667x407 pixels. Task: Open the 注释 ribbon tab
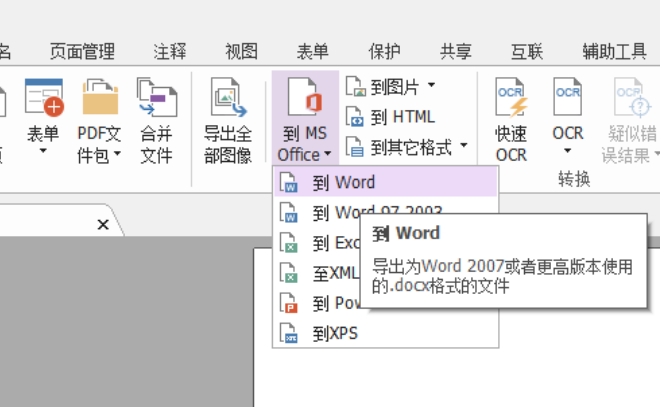pos(170,51)
